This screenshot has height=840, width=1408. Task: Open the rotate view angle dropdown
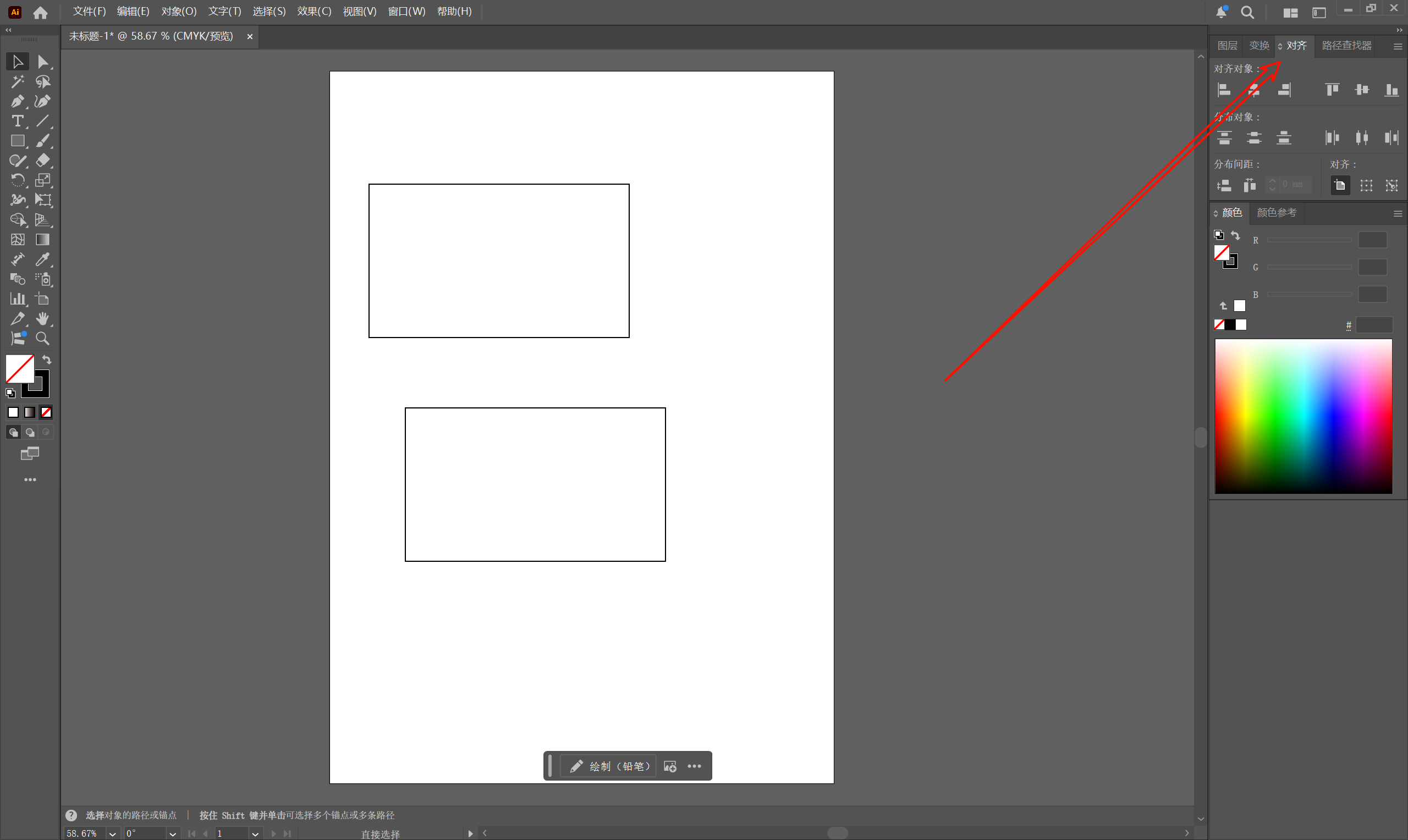(172, 834)
